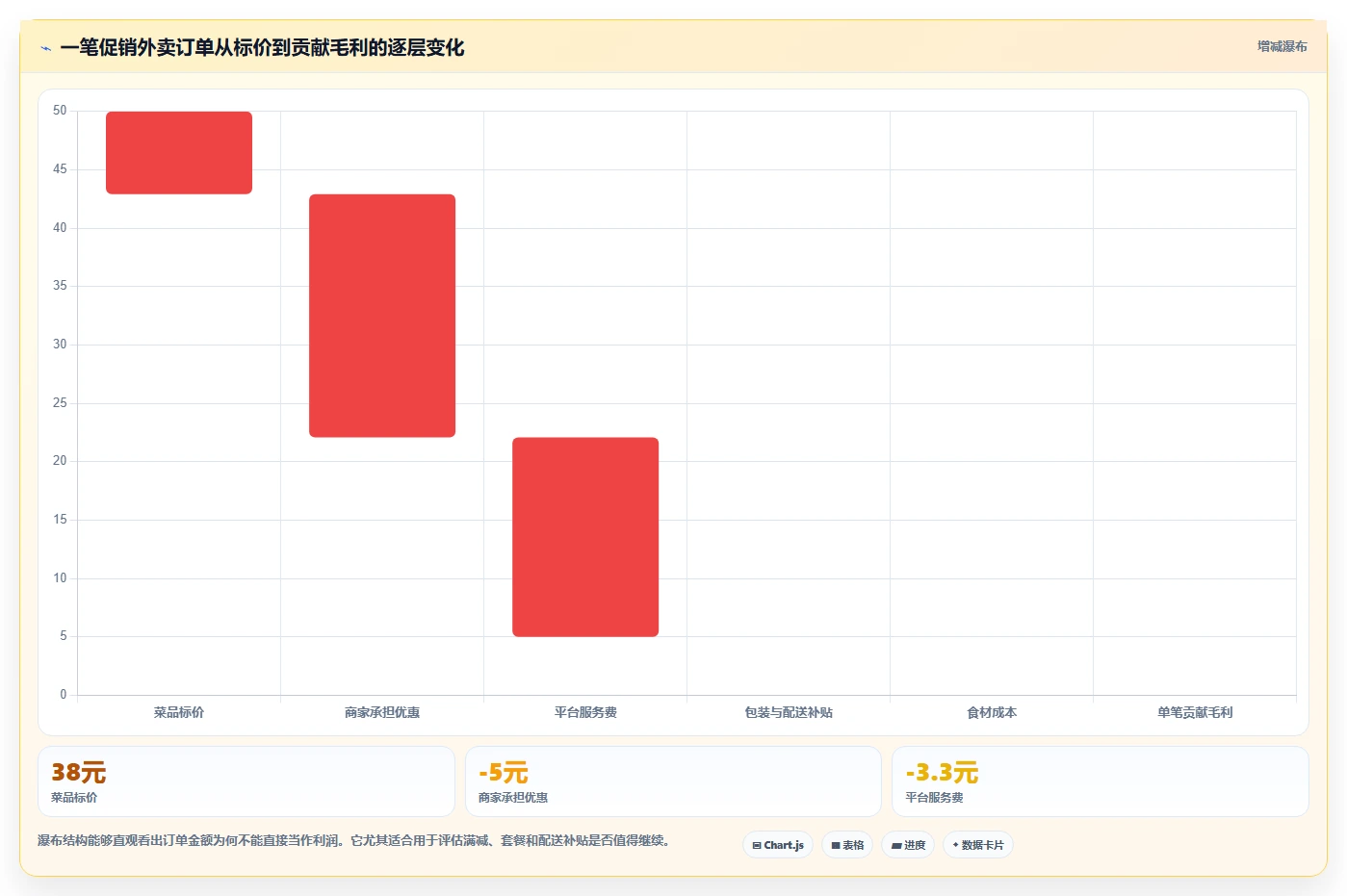The image size is (1347, 896).
Task: Select the 表格 chip
Action: [x=847, y=845]
